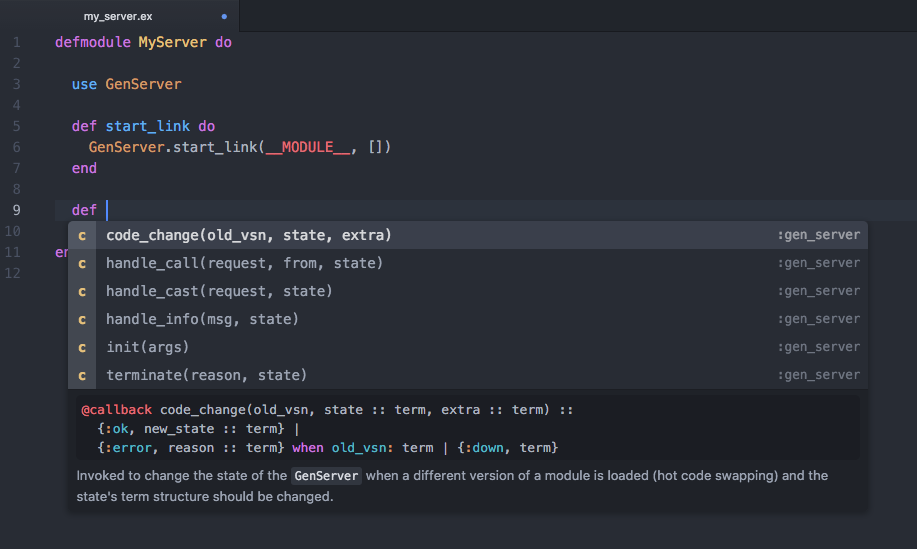Image resolution: width=917 pixels, height=549 pixels.
Task: Click __MODULE__ argument on line 6
Action: point(308,147)
